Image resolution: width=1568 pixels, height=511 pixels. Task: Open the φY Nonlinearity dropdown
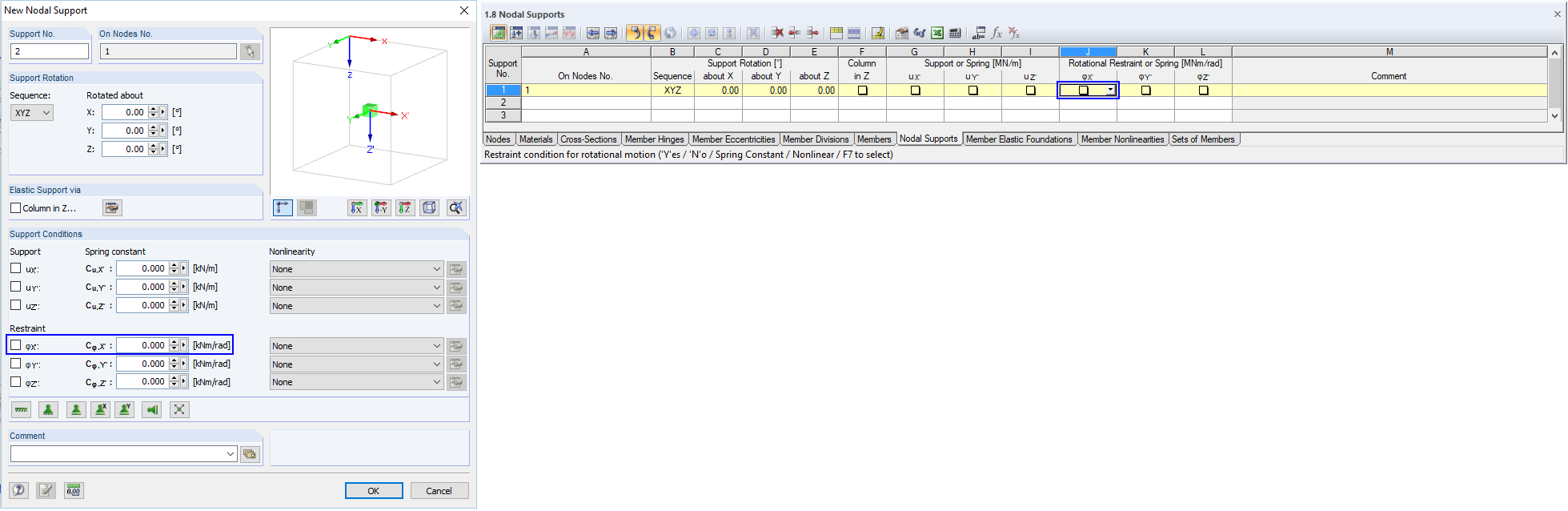(x=356, y=364)
